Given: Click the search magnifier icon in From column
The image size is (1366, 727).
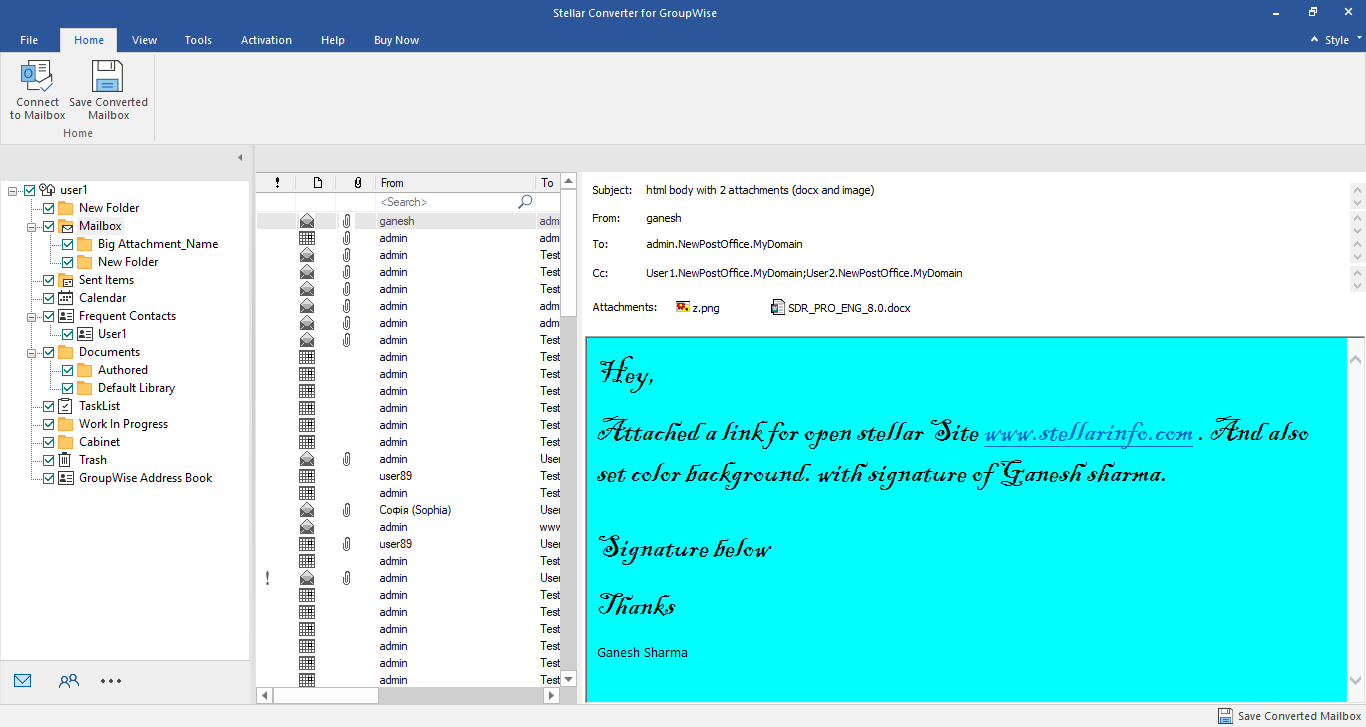Looking at the screenshot, I should tap(525, 202).
